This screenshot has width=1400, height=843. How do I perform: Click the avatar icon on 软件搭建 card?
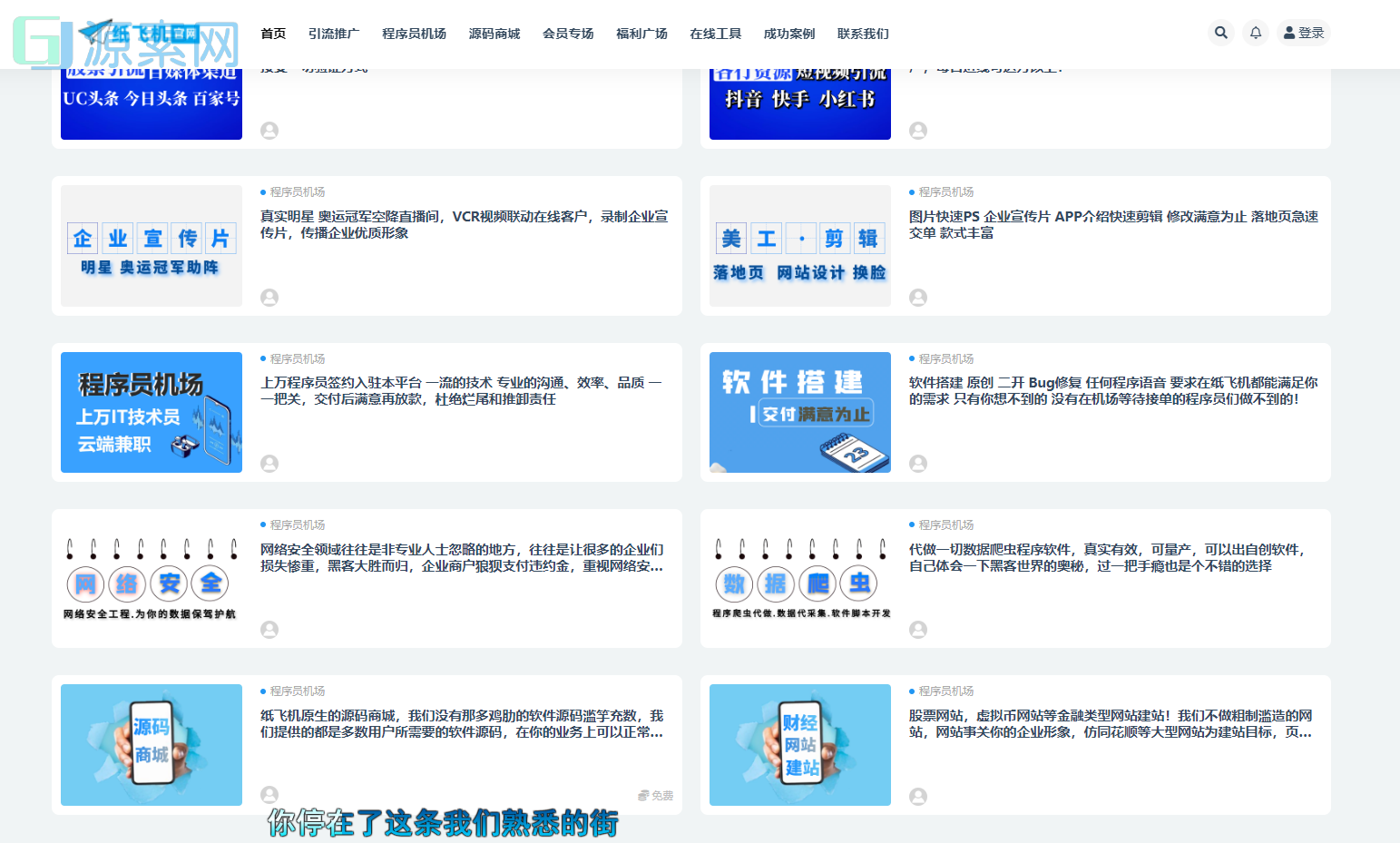tap(917, 463)
